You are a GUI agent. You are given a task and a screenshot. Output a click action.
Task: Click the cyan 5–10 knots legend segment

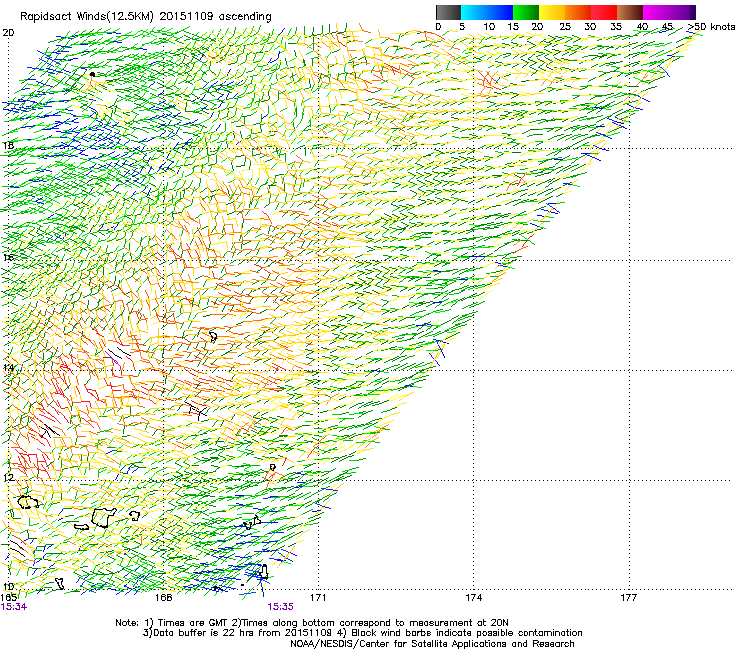[x=474, y=12]
